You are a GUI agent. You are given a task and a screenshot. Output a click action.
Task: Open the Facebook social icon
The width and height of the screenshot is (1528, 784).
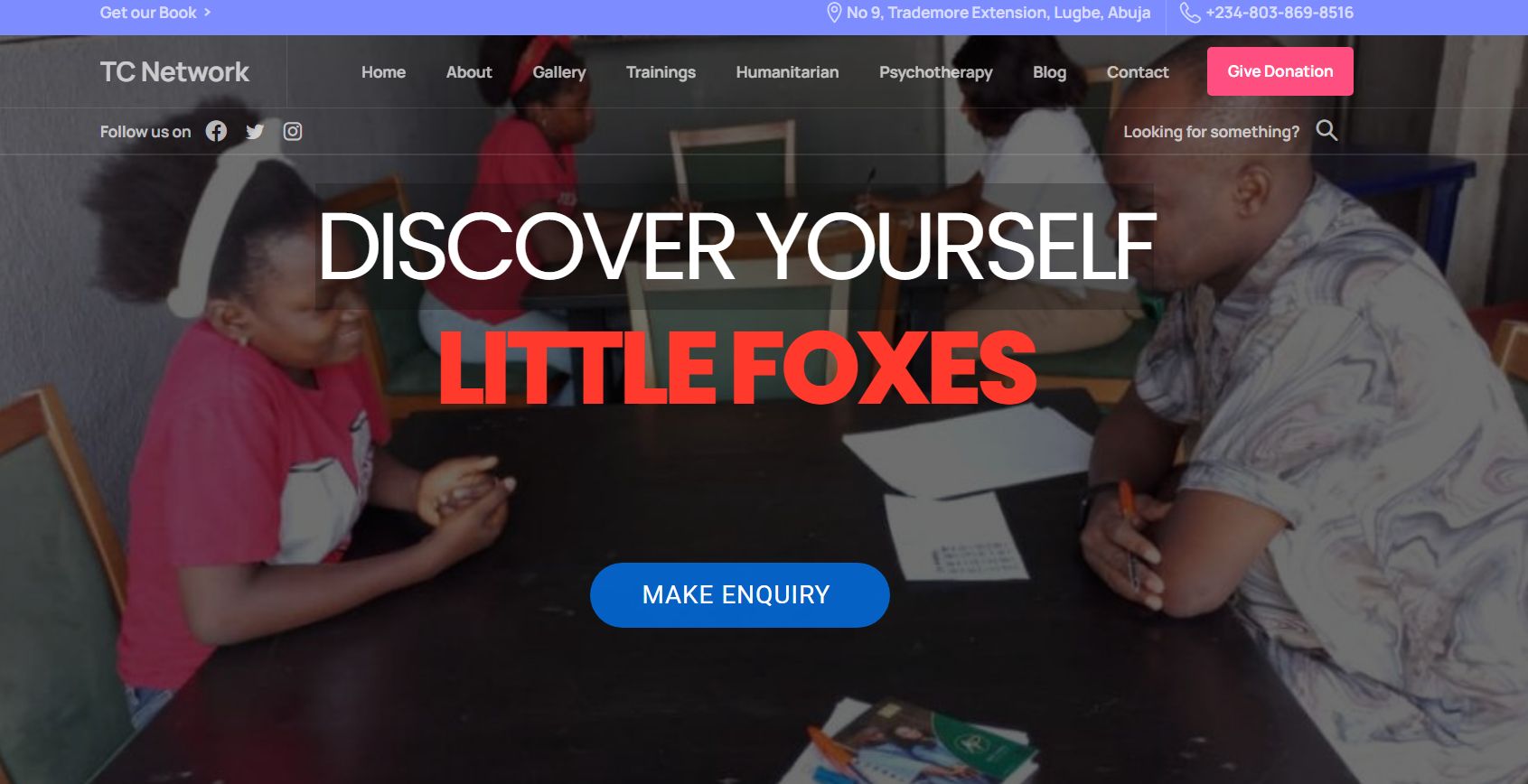point(216,131)
